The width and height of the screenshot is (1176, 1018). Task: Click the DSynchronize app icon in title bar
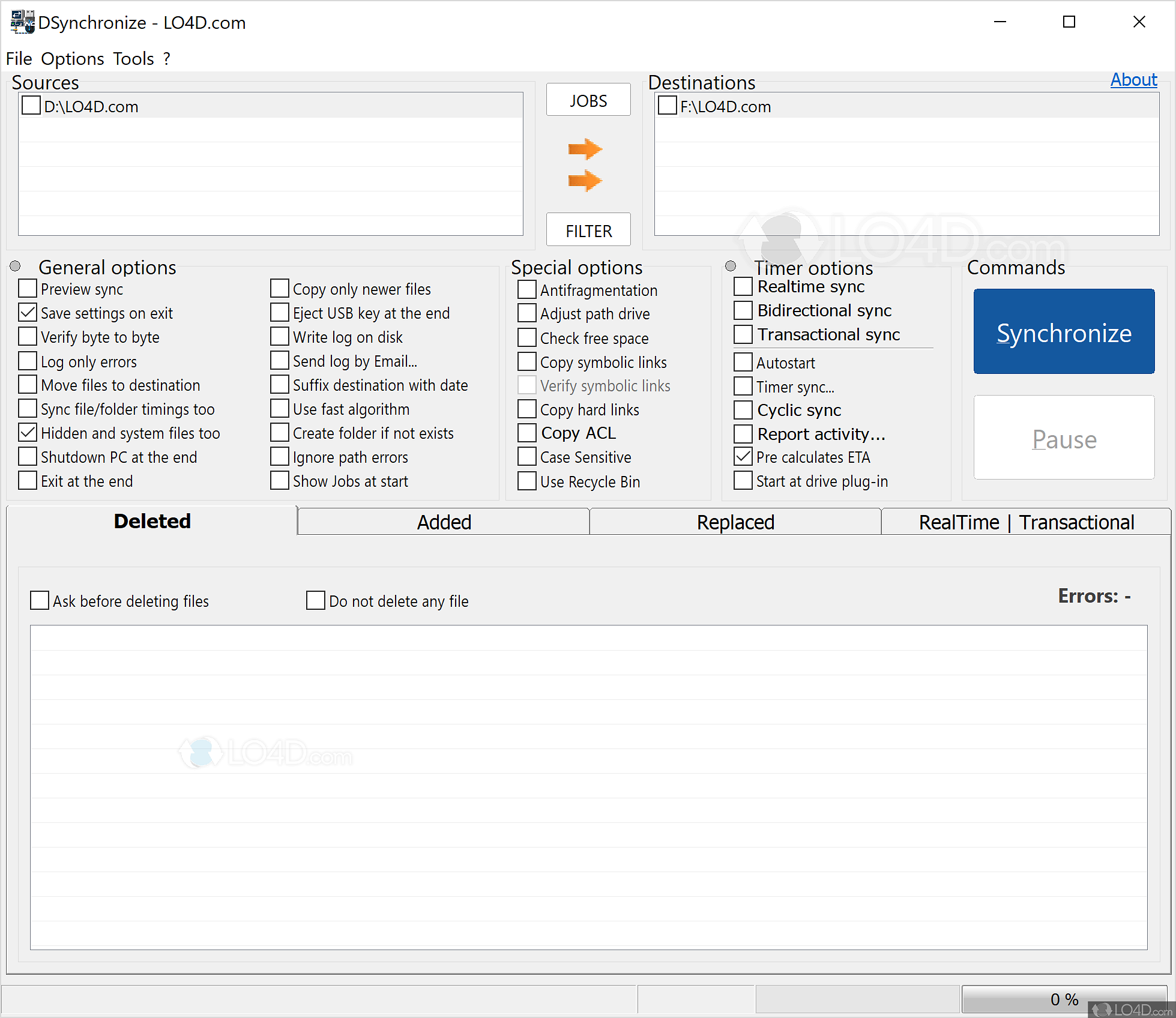click(x=23, y=22)
